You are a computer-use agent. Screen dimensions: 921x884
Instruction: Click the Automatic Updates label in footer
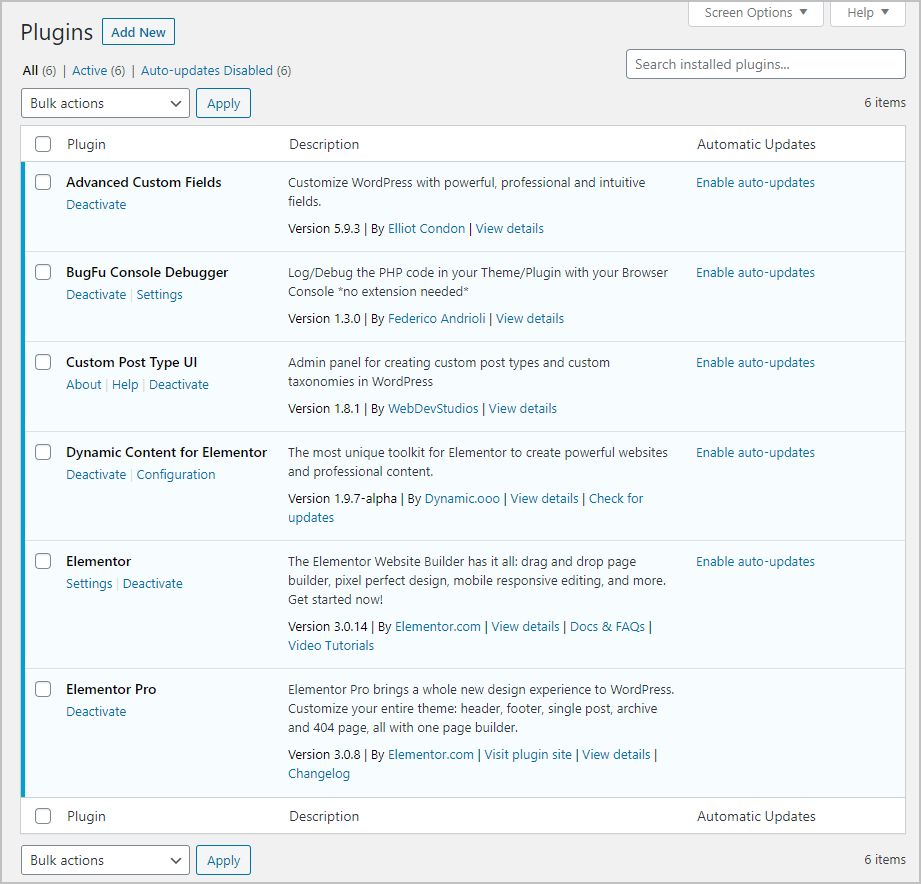click(x=756, y=816)
